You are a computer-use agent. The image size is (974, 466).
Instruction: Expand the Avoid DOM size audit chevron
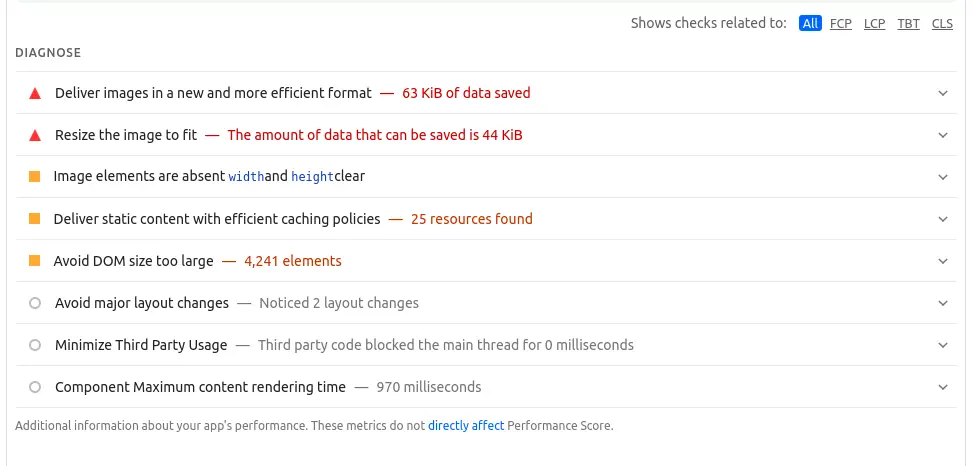(x=942, y=261)
